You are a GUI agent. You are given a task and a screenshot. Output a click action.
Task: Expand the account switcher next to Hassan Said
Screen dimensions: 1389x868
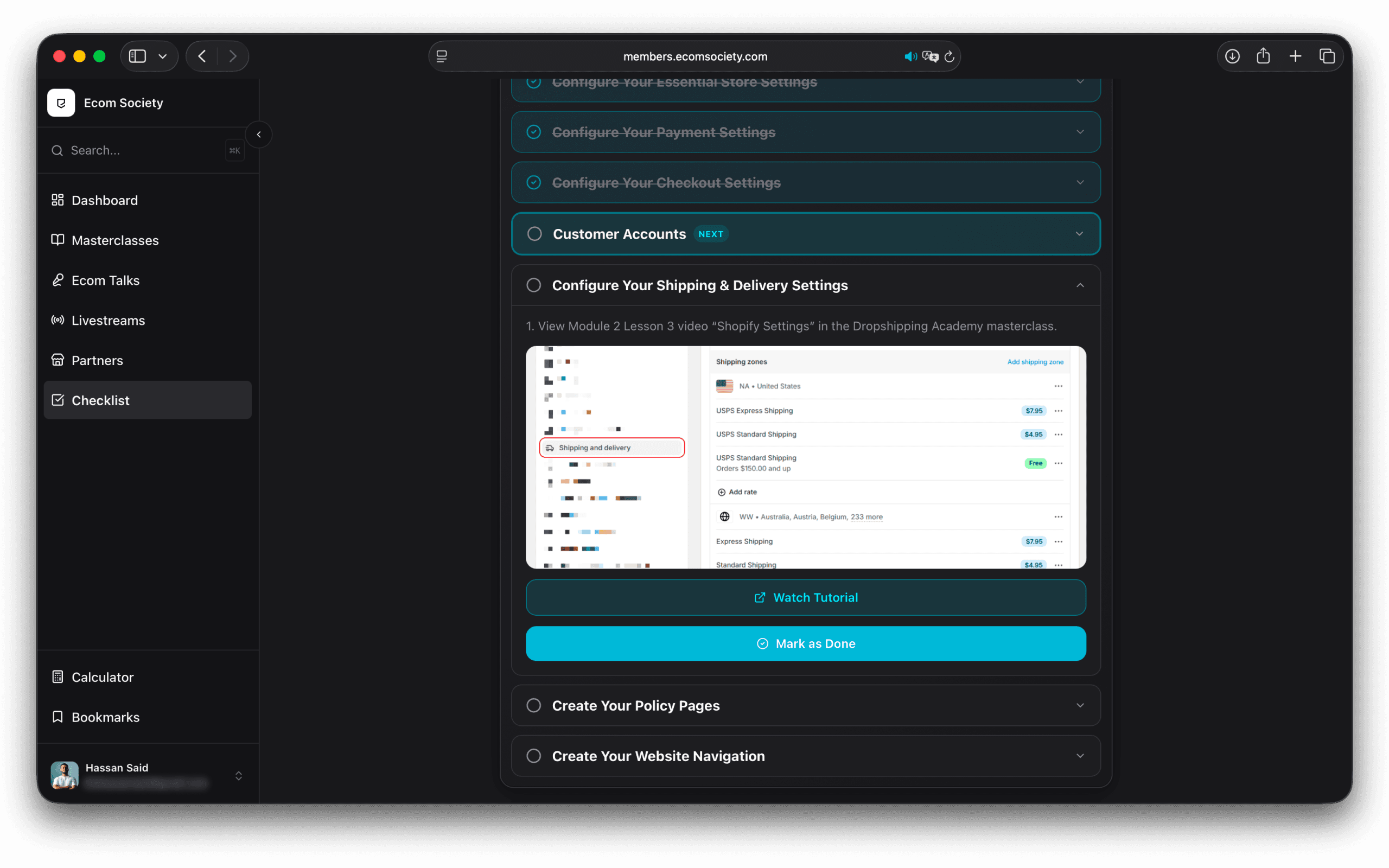(x=239, y=776)
